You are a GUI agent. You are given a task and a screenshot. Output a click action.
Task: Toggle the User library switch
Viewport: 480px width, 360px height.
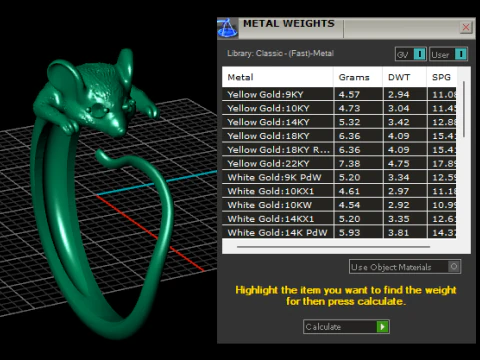(x=448, y=54)
